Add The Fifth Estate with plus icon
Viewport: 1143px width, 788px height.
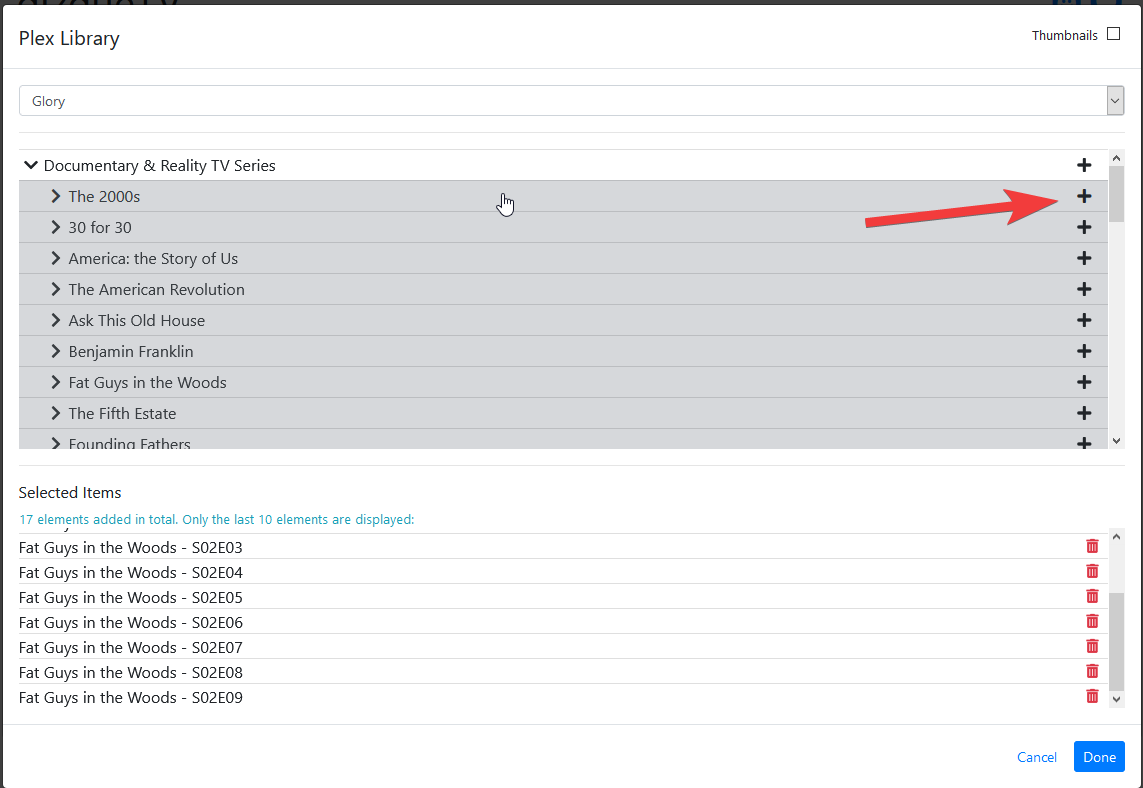1084,413
